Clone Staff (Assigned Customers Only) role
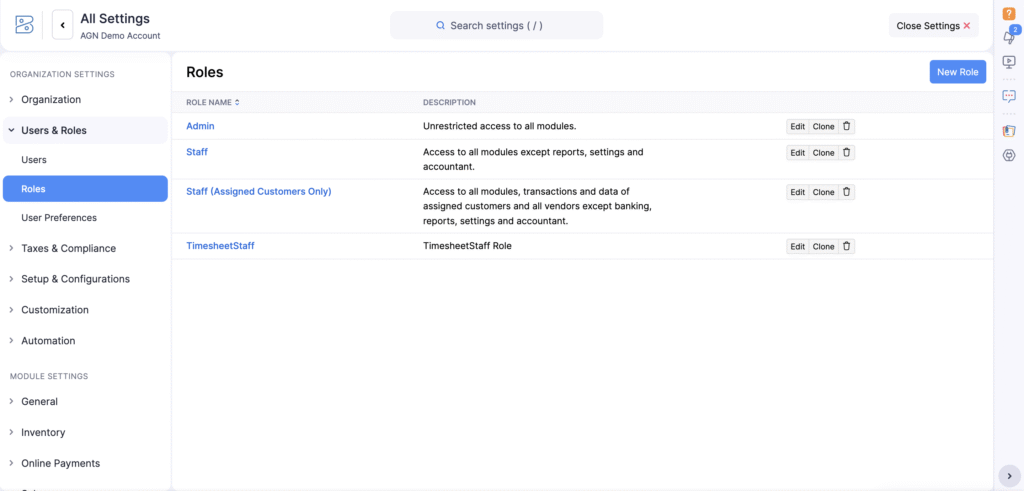Image resolution: width=1024 pixels, height=491 pixels. point(824,192)
